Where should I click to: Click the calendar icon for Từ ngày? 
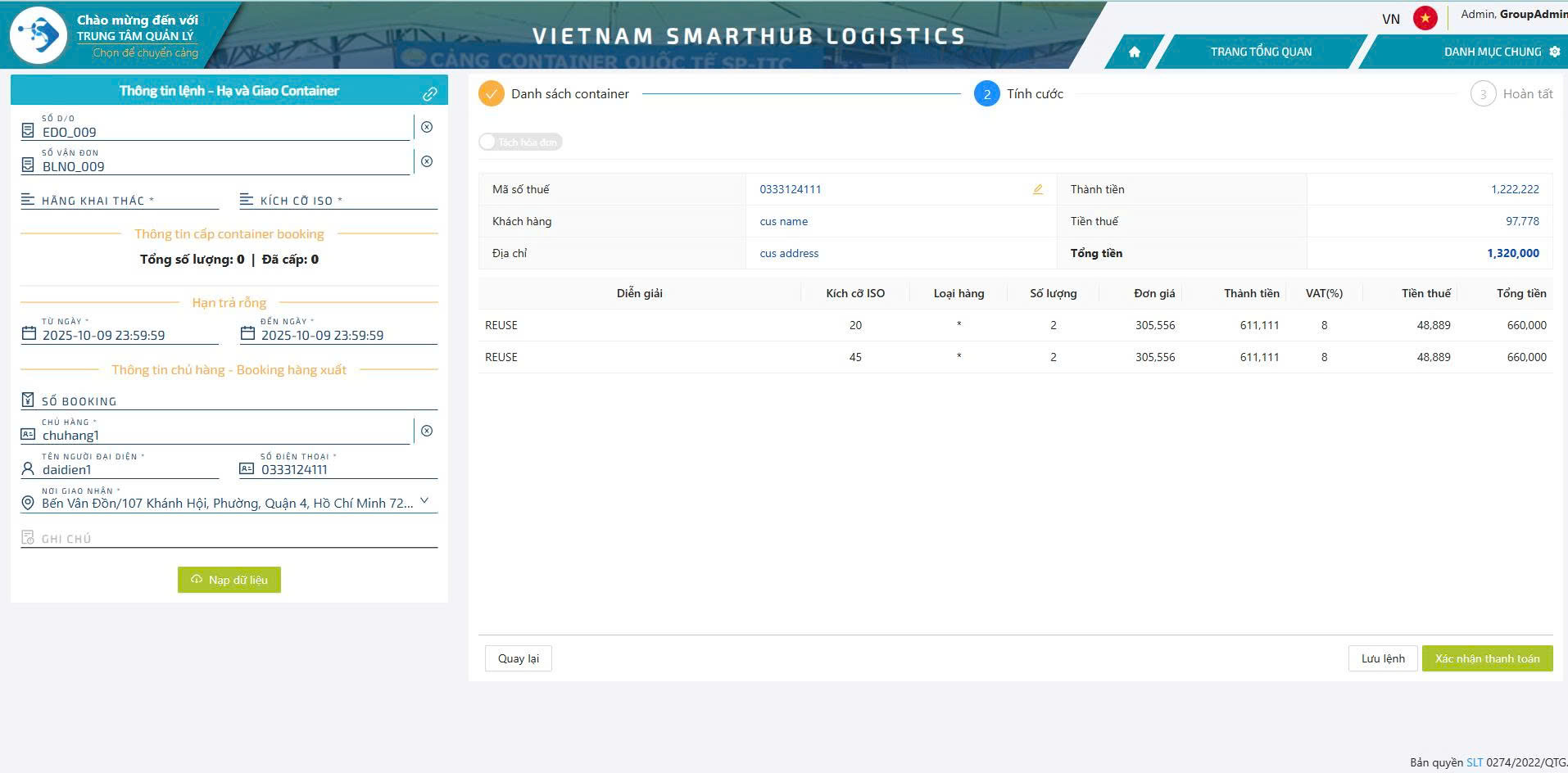(29, 333)
